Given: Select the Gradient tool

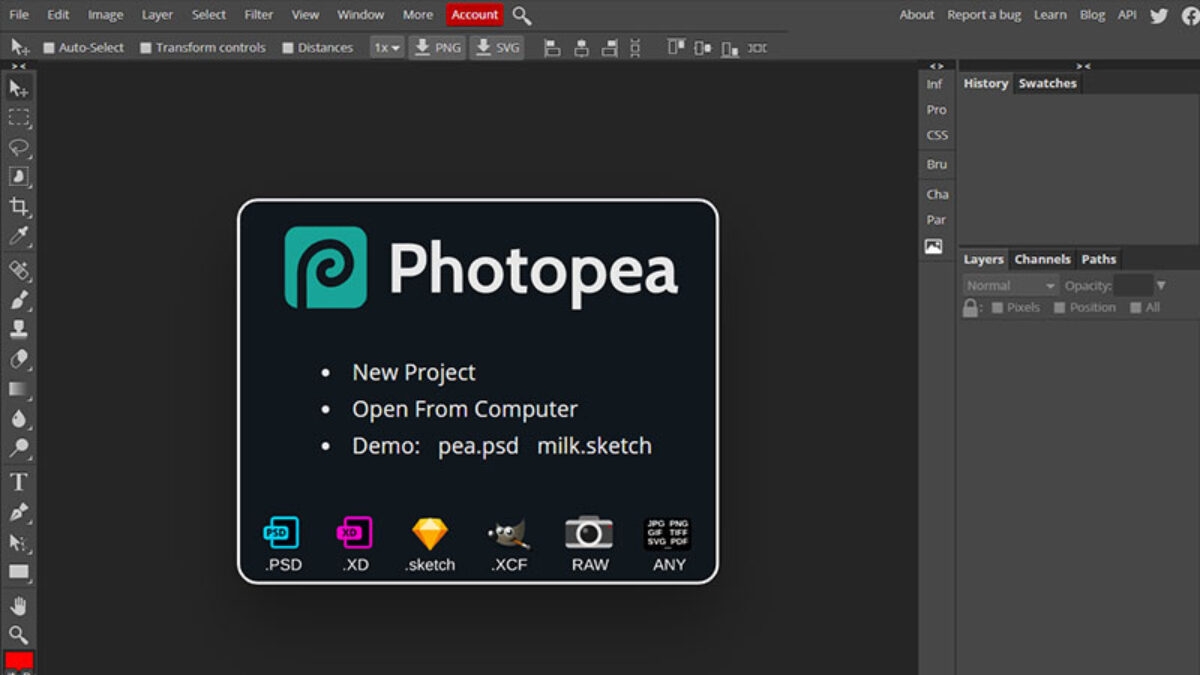Looking at the screenshot, I should [18, 389].
